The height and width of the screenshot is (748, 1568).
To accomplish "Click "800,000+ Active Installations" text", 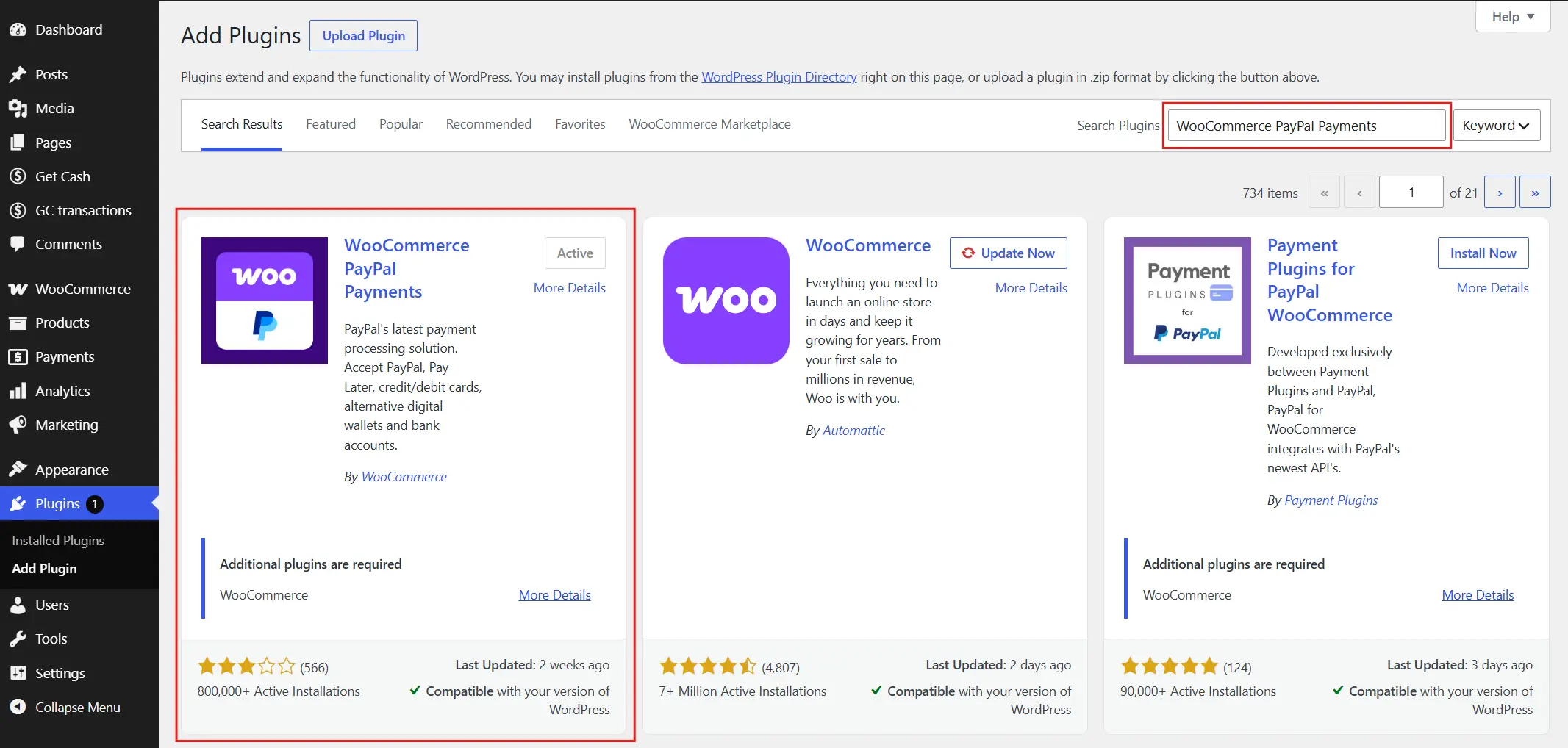I will coord(279,691).
